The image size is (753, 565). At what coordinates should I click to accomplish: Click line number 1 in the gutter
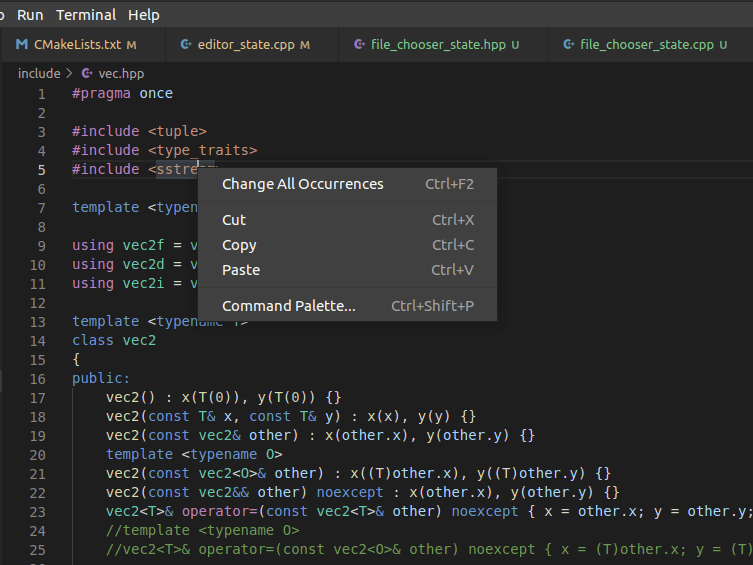click(x=42, y=94)
